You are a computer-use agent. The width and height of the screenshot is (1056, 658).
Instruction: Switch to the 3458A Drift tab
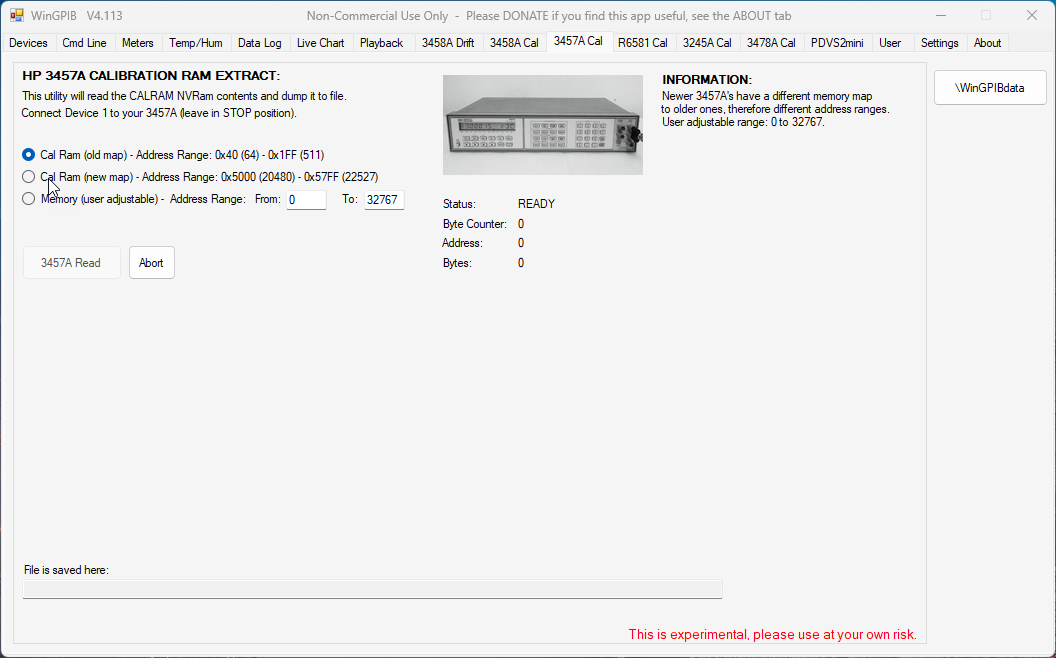tap(448, 42)
